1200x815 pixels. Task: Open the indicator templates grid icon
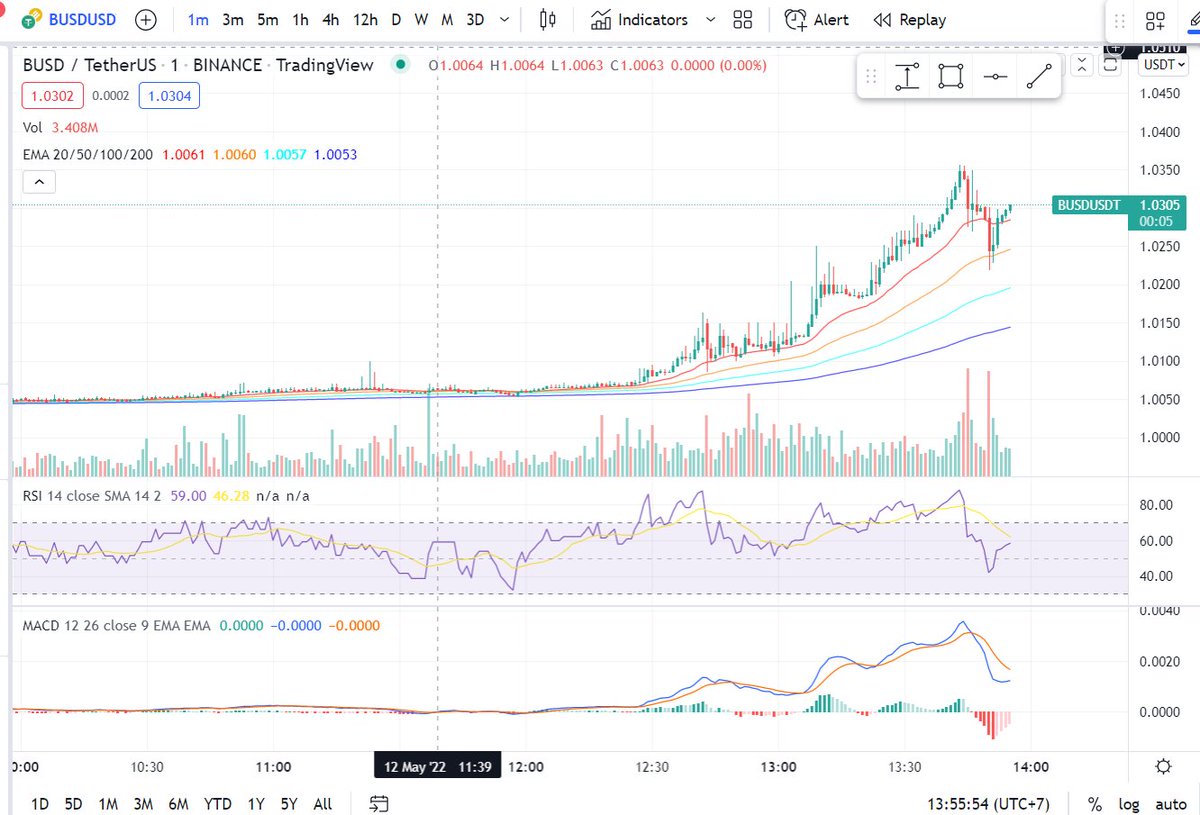pyautogui.click(x=742, y=19)
